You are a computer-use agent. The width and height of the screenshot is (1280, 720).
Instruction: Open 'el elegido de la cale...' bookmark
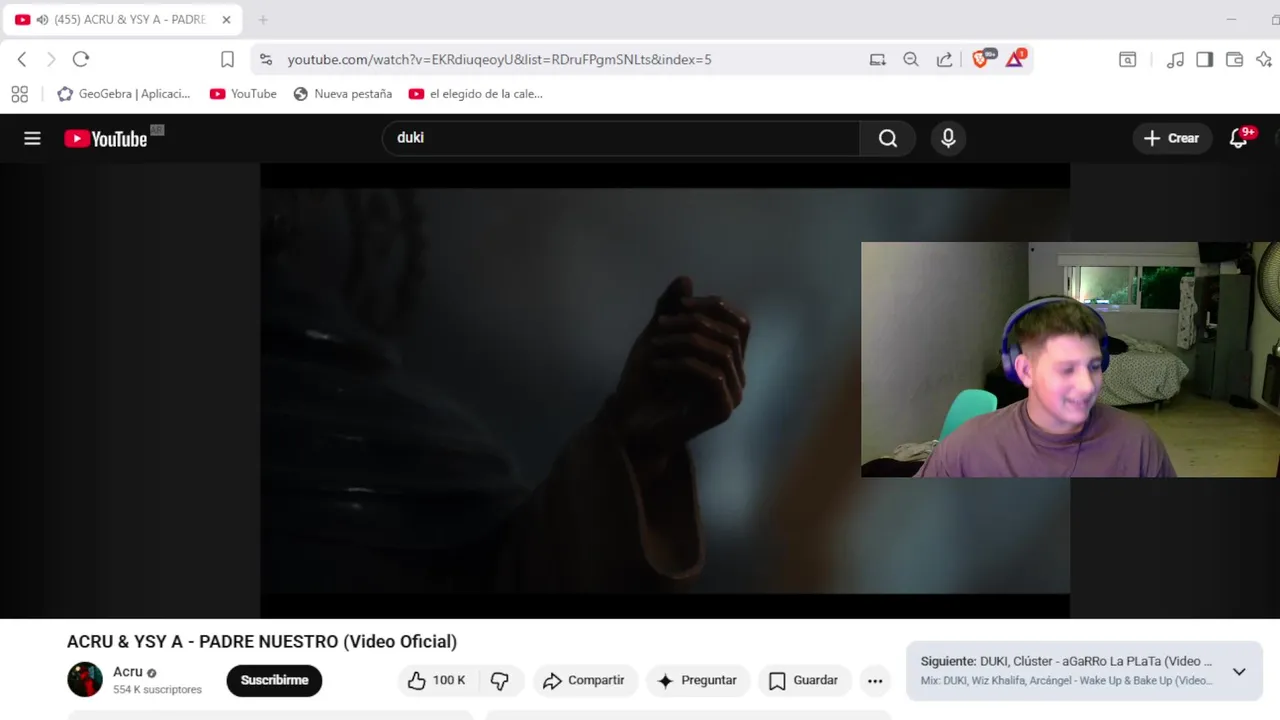tap(476, 94)
